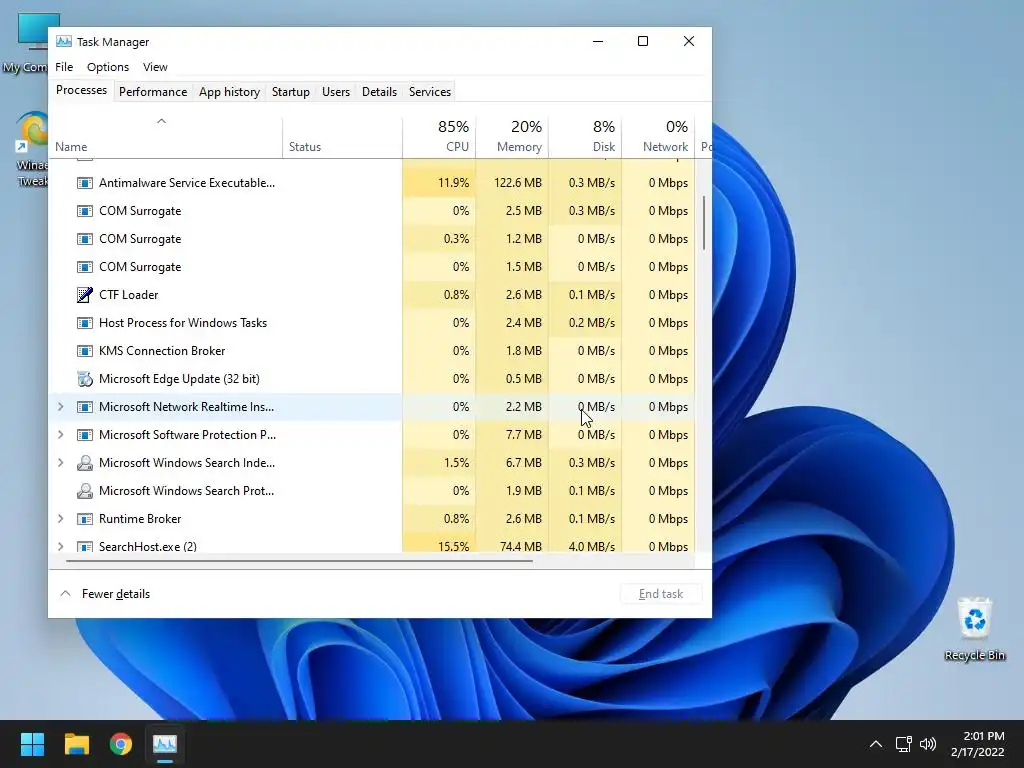Sort by the Disk column header
This screenshot has height=768, width=1024.
click(x=585, y=137)
